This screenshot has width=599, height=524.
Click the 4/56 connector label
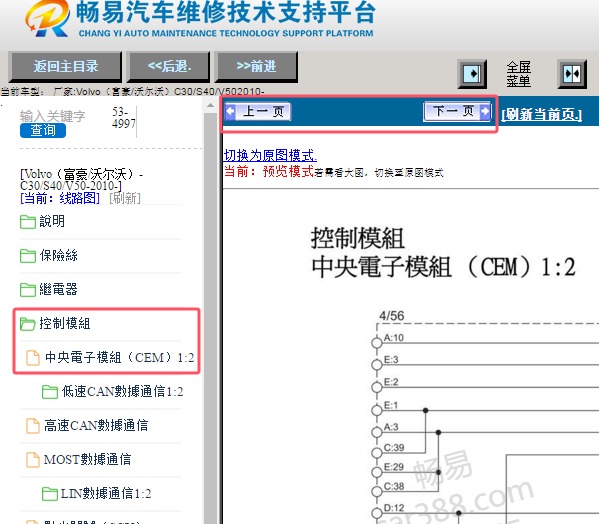click(x=392, y=315)
